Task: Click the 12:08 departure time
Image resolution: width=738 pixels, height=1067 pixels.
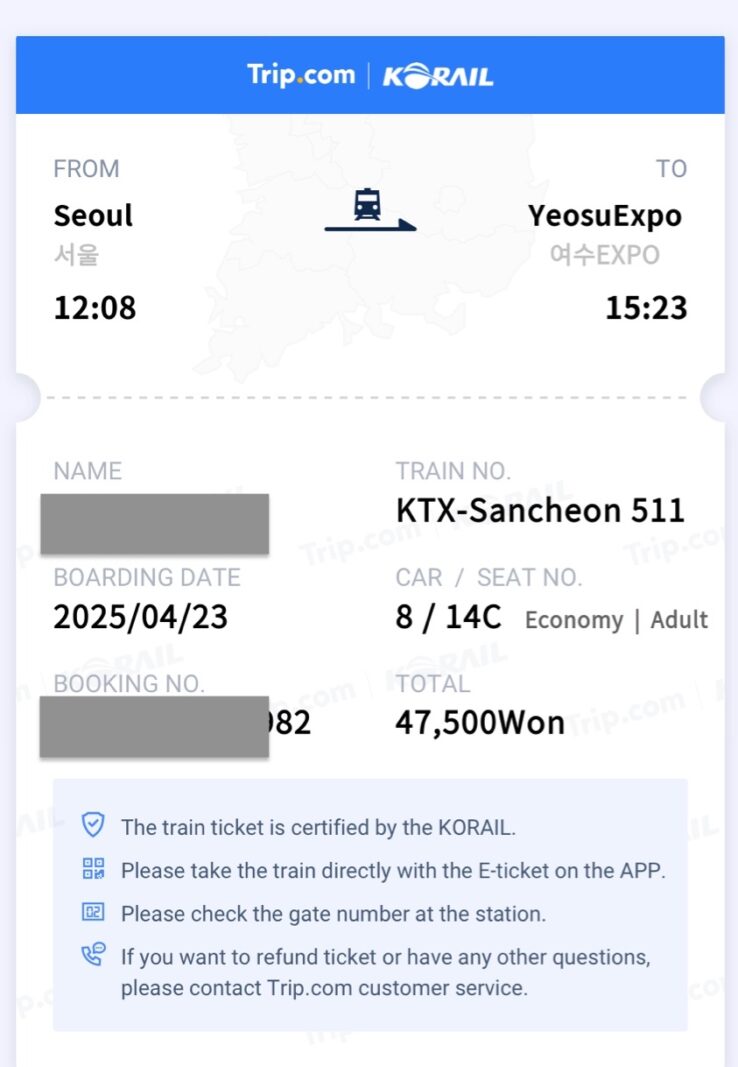Action: [95, 308]
